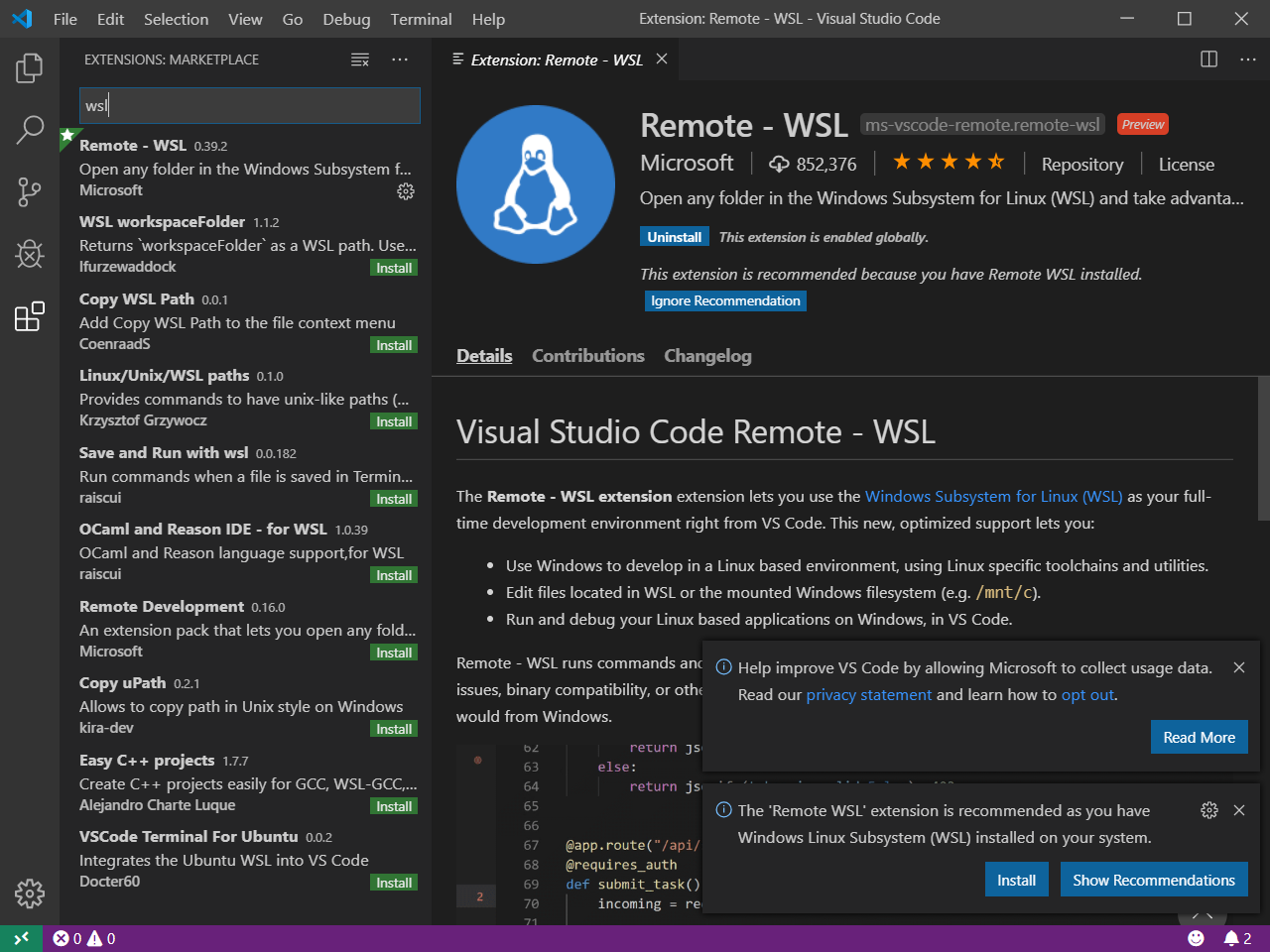Clear the extensions search results

(360, 60)
